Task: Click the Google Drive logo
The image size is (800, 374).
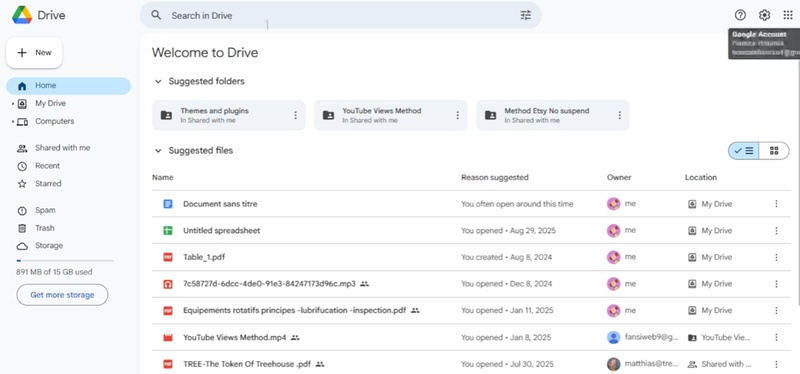Action: (x=22, y=15)
